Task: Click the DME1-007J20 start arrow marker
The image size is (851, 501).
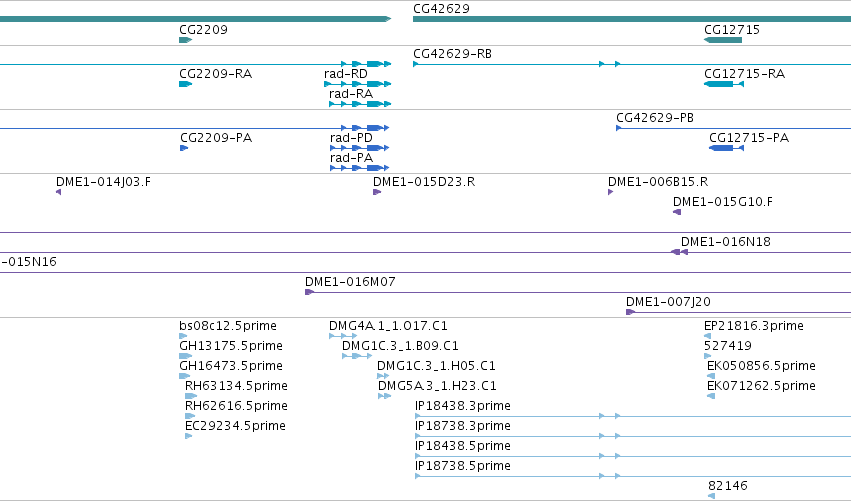Action: 630,312
